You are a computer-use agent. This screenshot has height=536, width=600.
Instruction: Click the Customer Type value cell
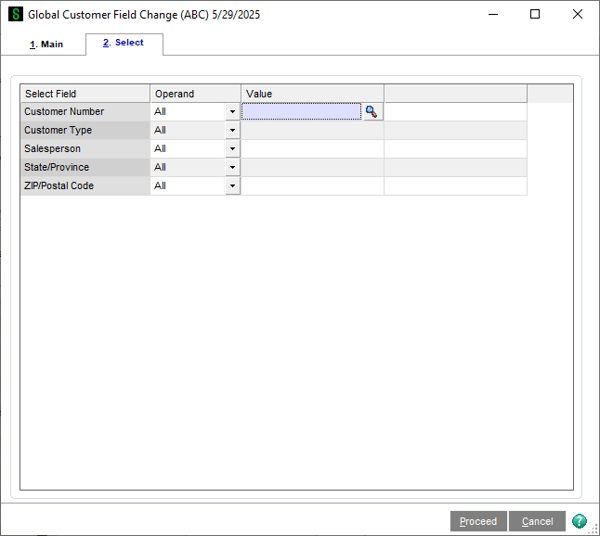click(x=312, y=130)
